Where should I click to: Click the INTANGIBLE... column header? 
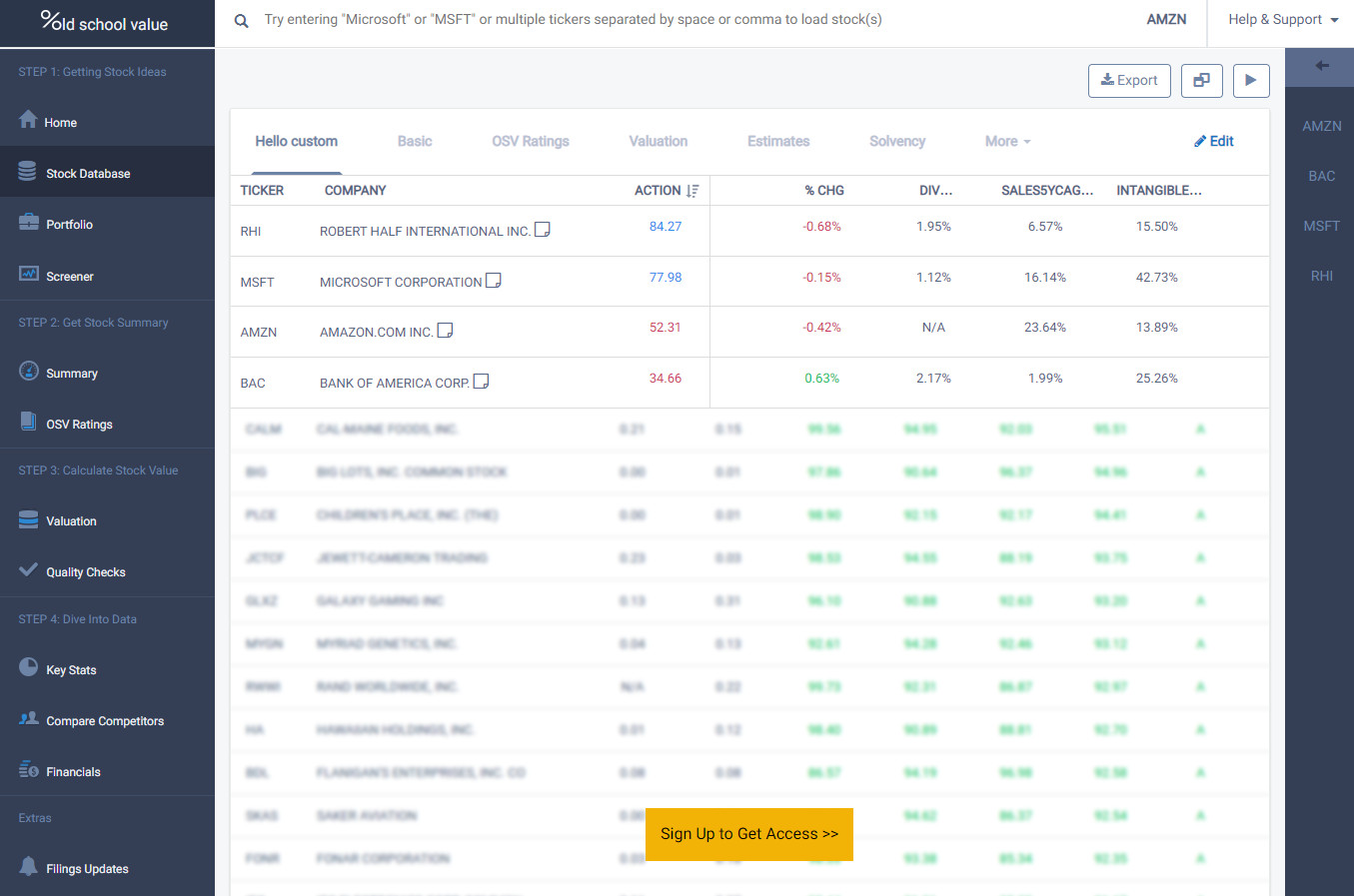tap(1159, 191)
